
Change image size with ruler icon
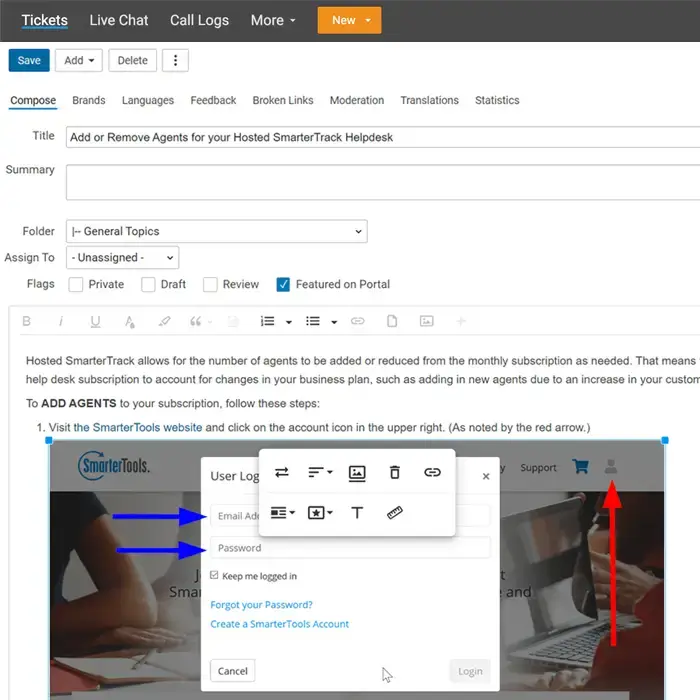coord(395,513)
